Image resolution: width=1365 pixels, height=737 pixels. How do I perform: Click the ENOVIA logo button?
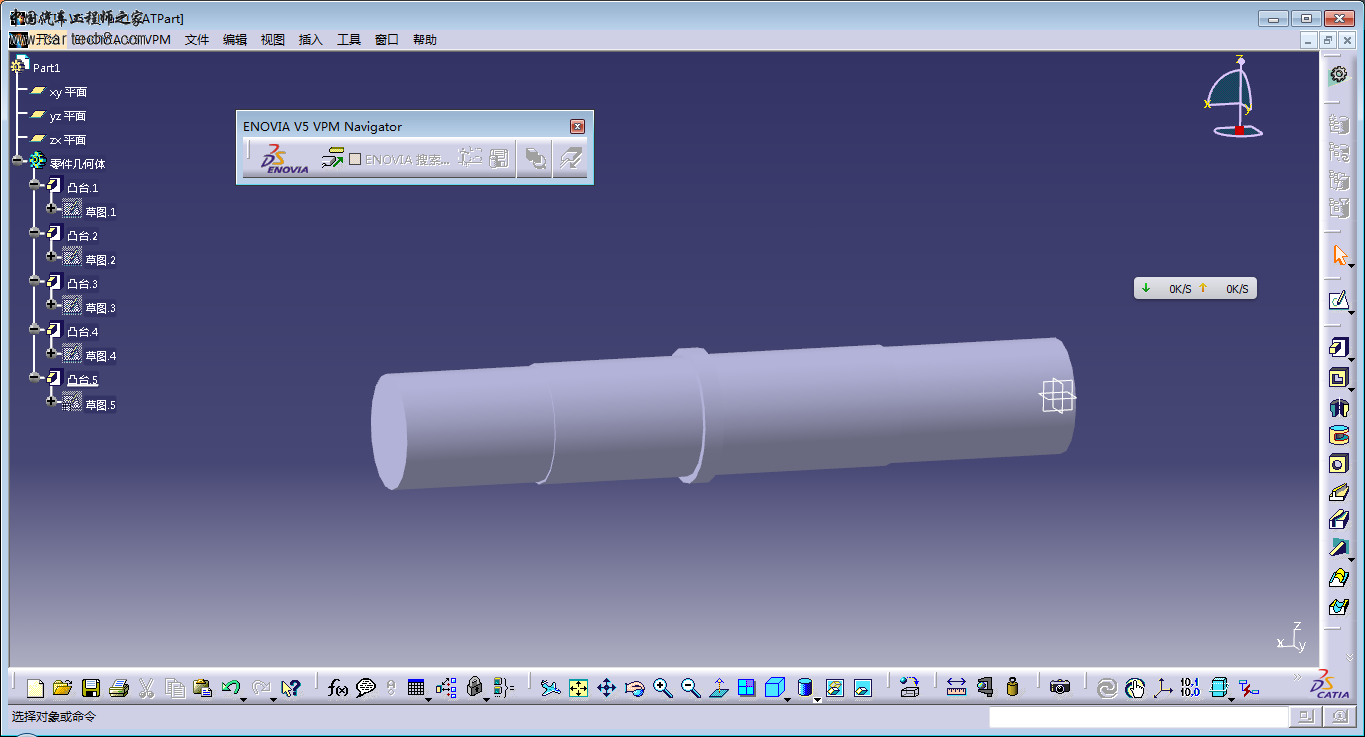click(285, 160)
